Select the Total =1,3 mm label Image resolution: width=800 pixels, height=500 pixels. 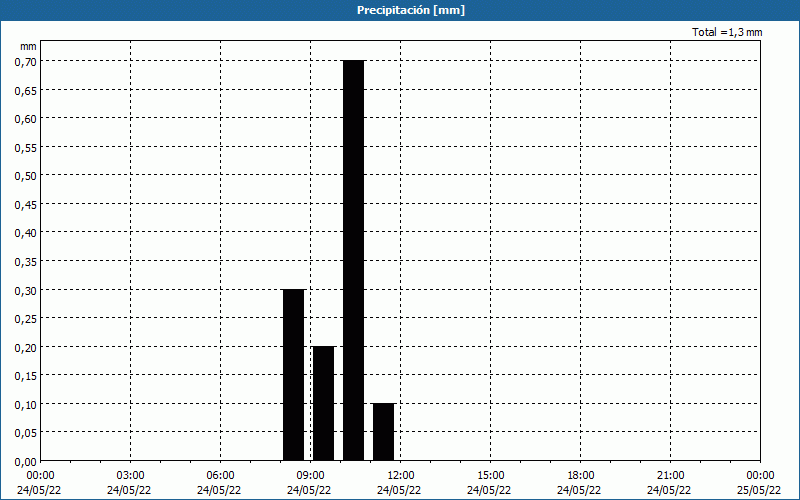click(727, 32)
